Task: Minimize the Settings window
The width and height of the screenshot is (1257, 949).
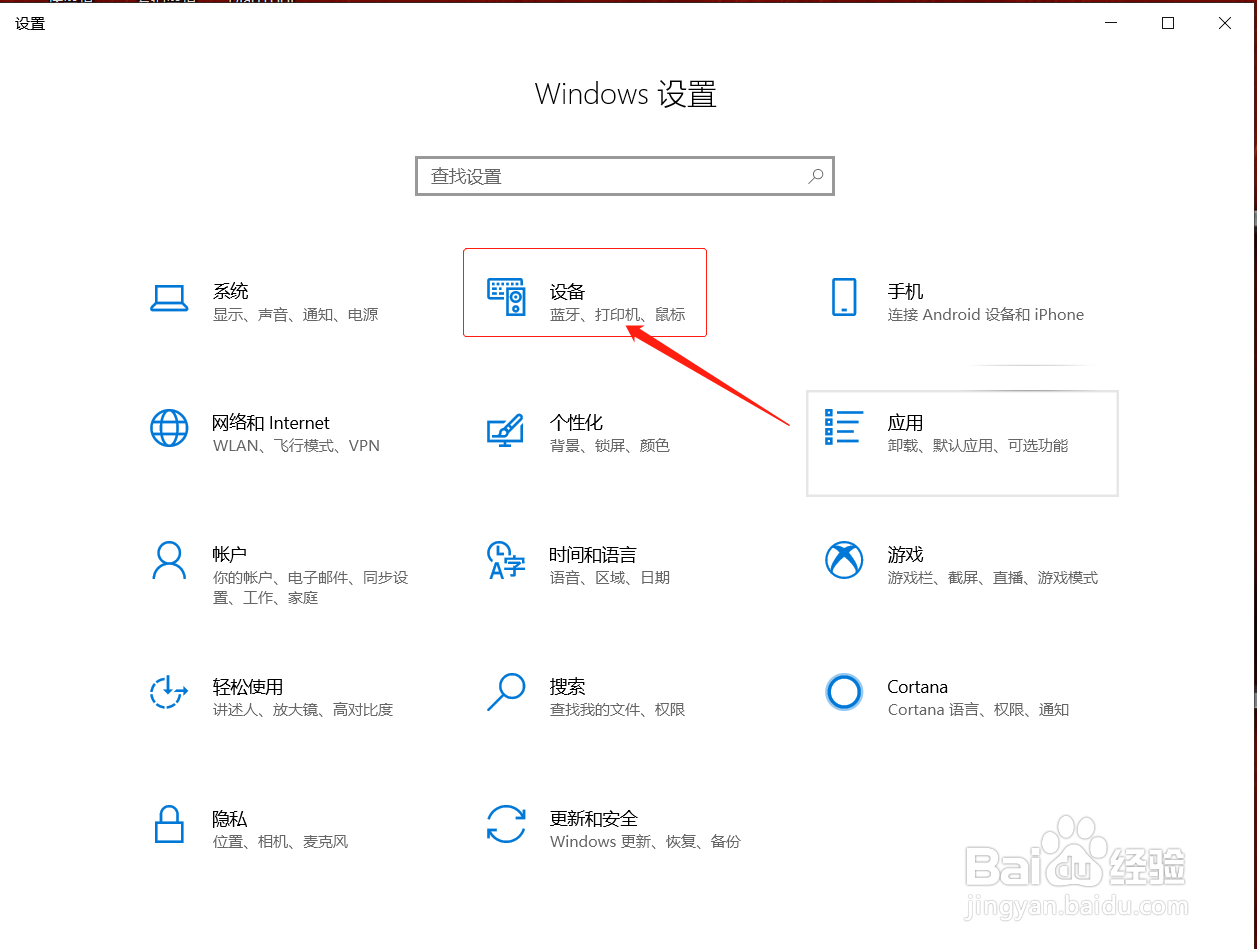Action: tap(1110, 23)
